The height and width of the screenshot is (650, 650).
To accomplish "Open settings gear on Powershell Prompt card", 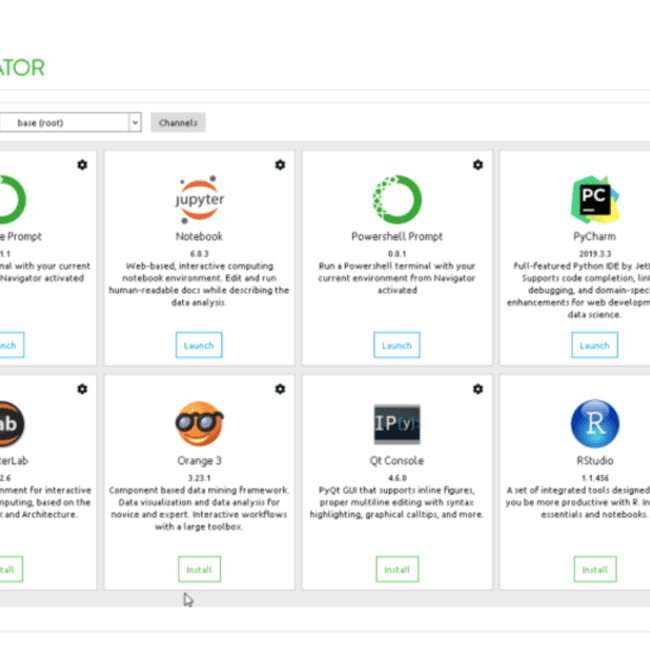I will click(x=478, y=165).
